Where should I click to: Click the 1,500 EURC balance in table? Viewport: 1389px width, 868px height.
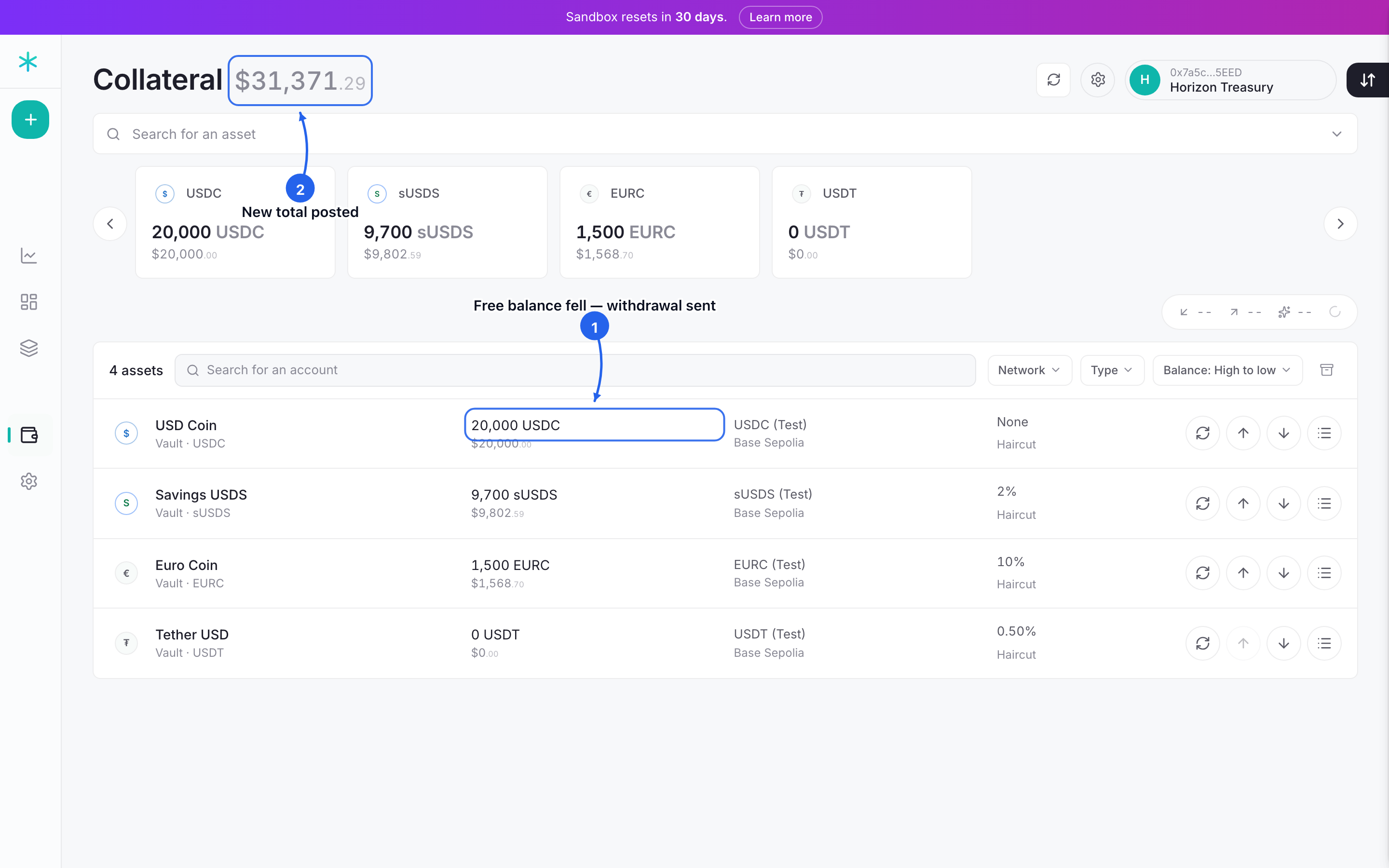click(x=510, y=566)
